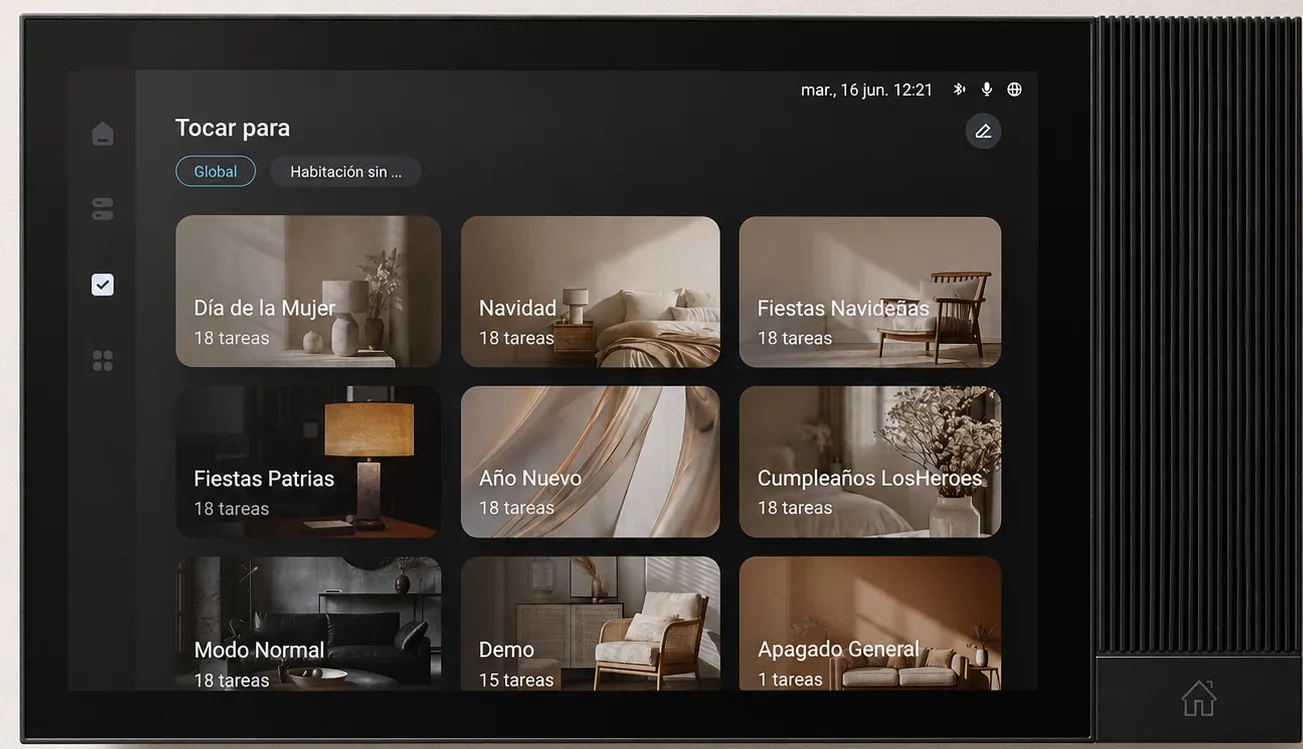
Task: Tap the "Tocar para" heading
Action: [x=232, y=128]
